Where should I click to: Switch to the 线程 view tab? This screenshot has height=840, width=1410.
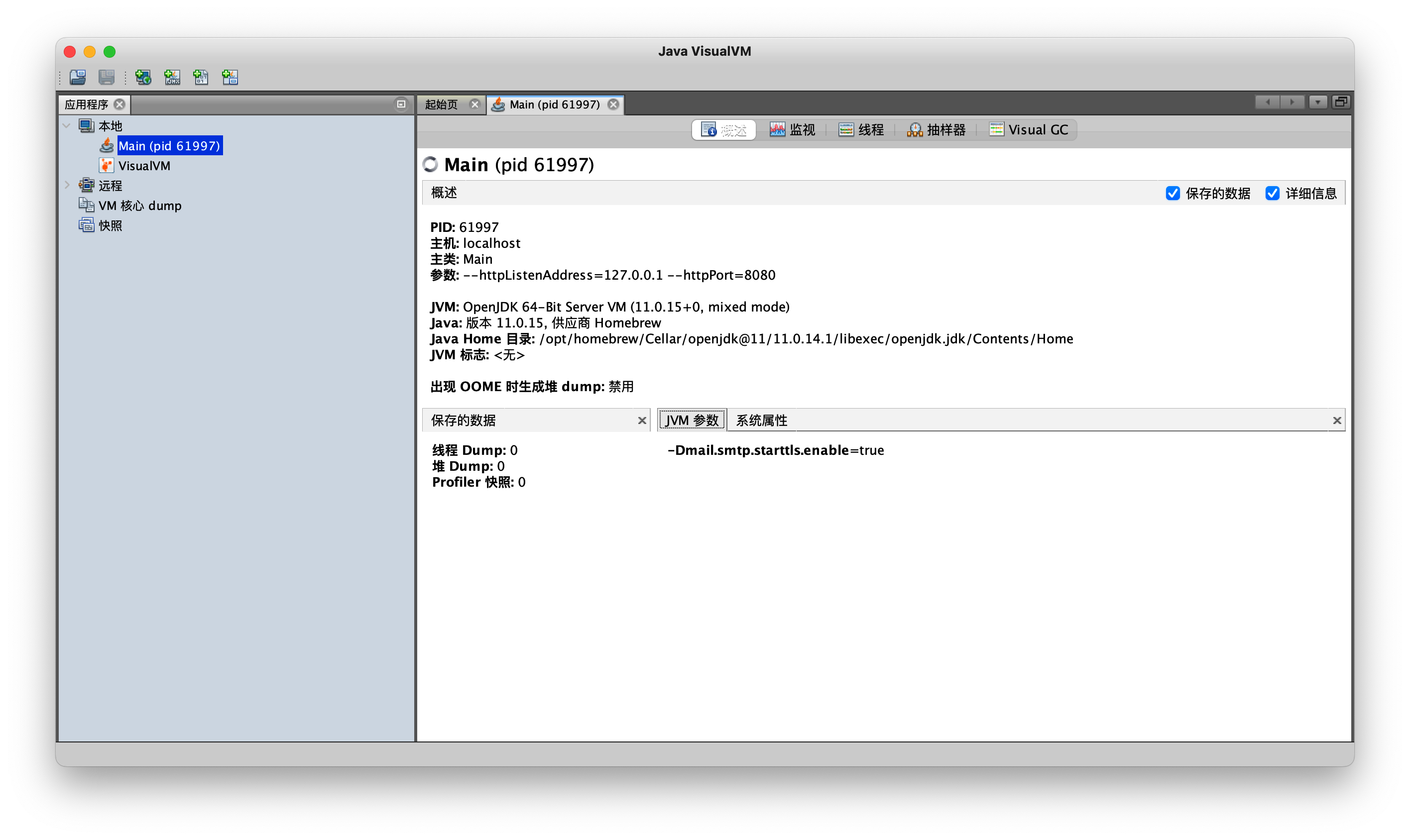861,129
